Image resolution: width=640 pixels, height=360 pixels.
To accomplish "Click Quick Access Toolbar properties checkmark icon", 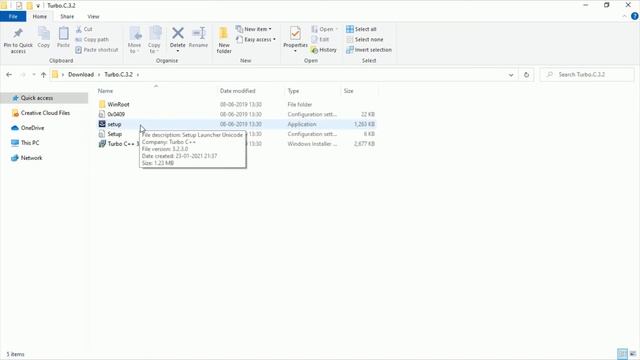I will point(19,6).
